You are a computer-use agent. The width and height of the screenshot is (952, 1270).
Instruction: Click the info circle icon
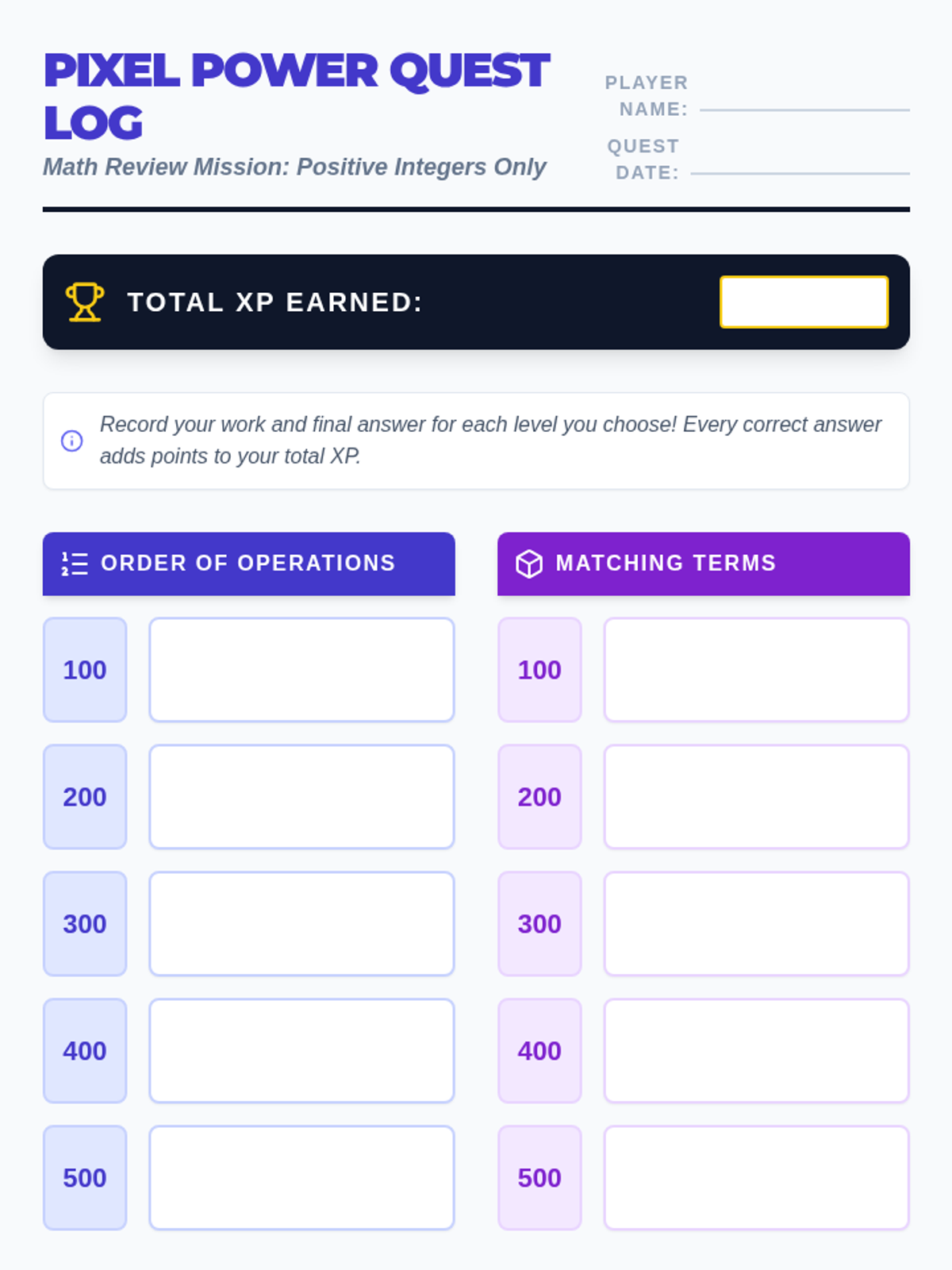[x=71, y=441]
